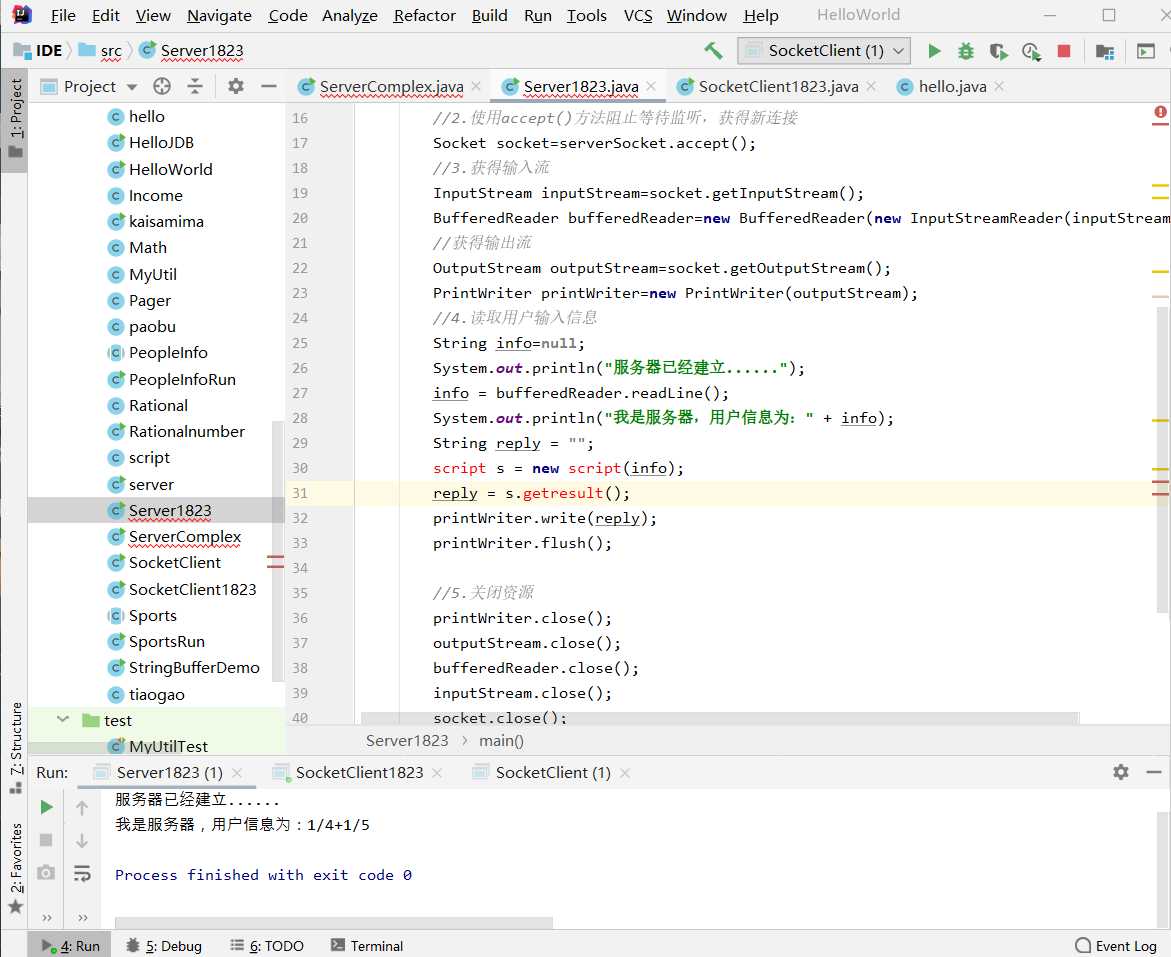Select HelloWorld in project tree

pos(170,170)
